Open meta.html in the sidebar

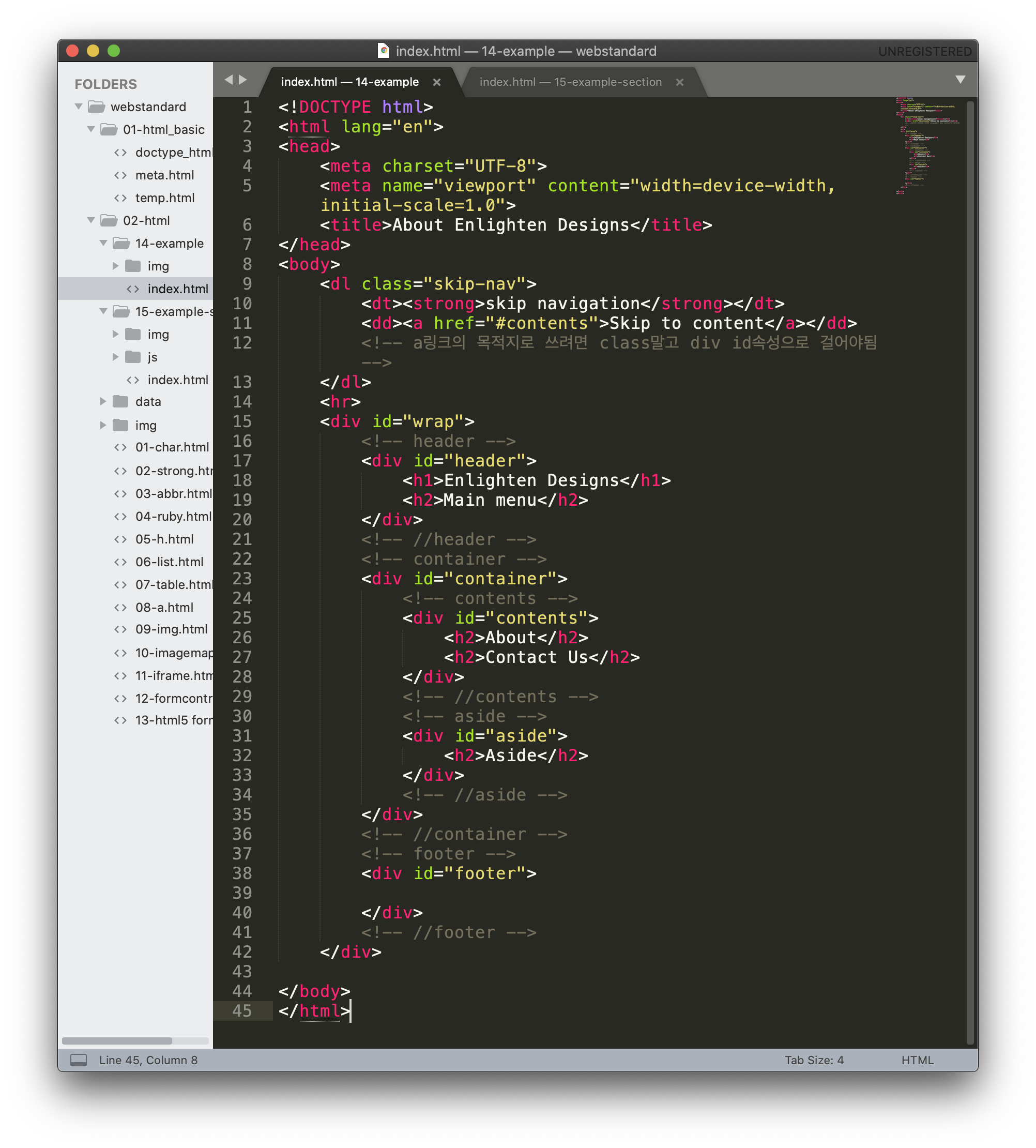(x=164, y=175)
